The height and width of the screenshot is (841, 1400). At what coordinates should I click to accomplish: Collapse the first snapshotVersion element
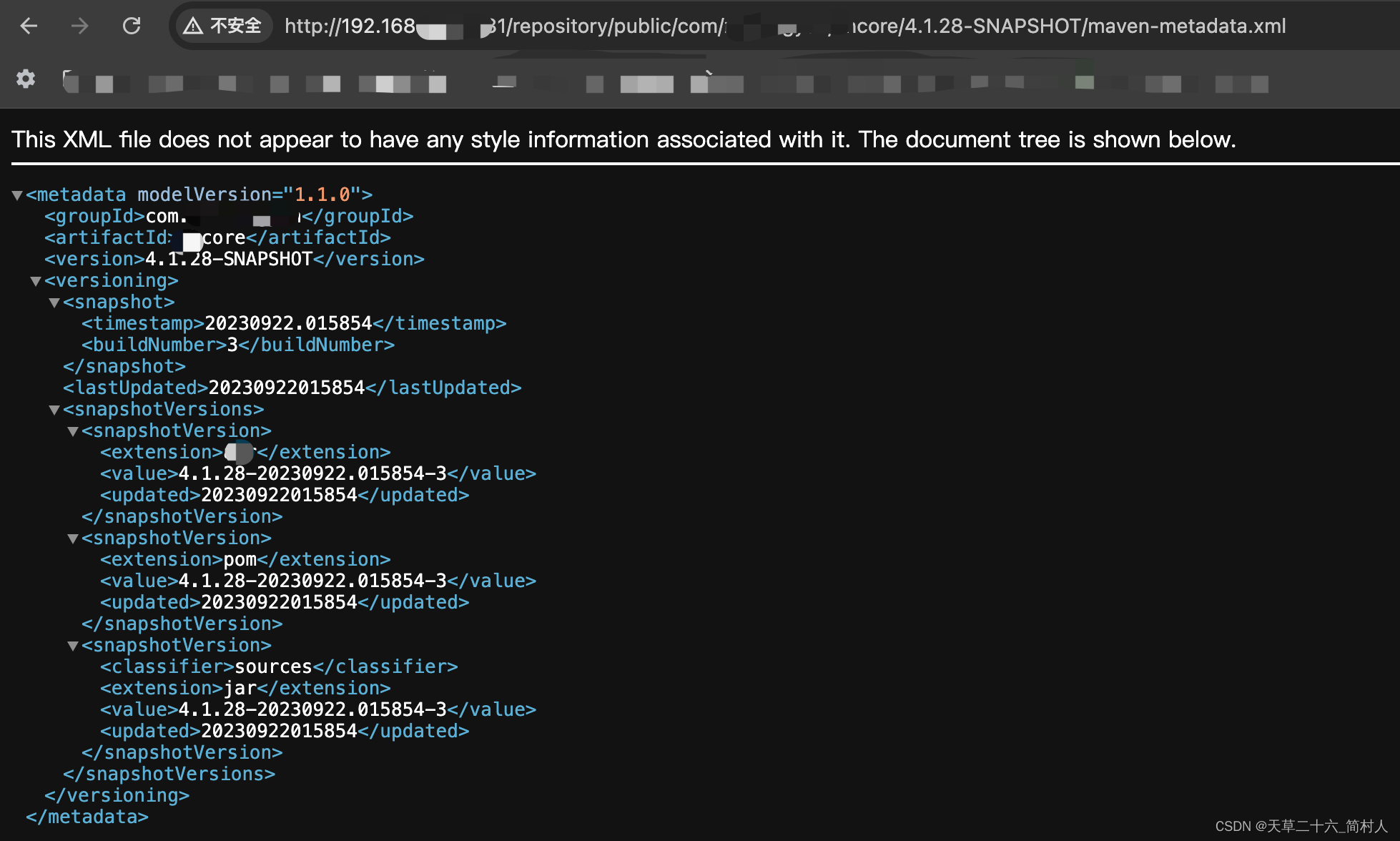(73, 431)
